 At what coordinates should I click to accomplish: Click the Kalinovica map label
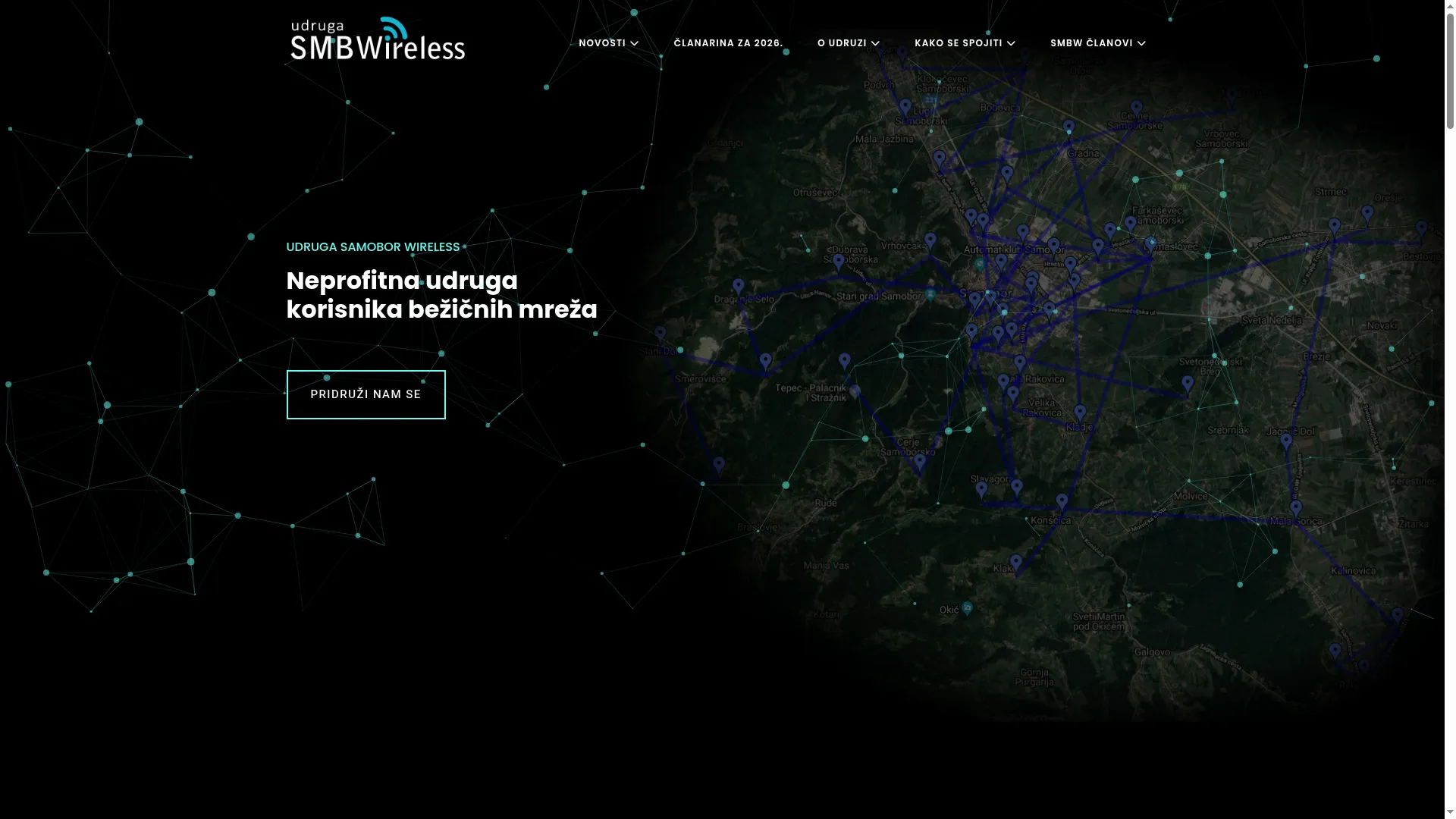[x=1354, y=570]
